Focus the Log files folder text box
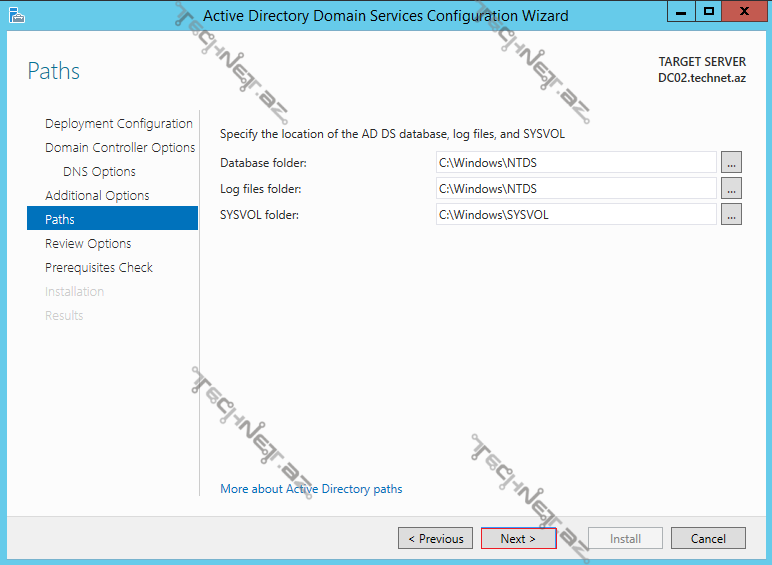 [576, 188]
